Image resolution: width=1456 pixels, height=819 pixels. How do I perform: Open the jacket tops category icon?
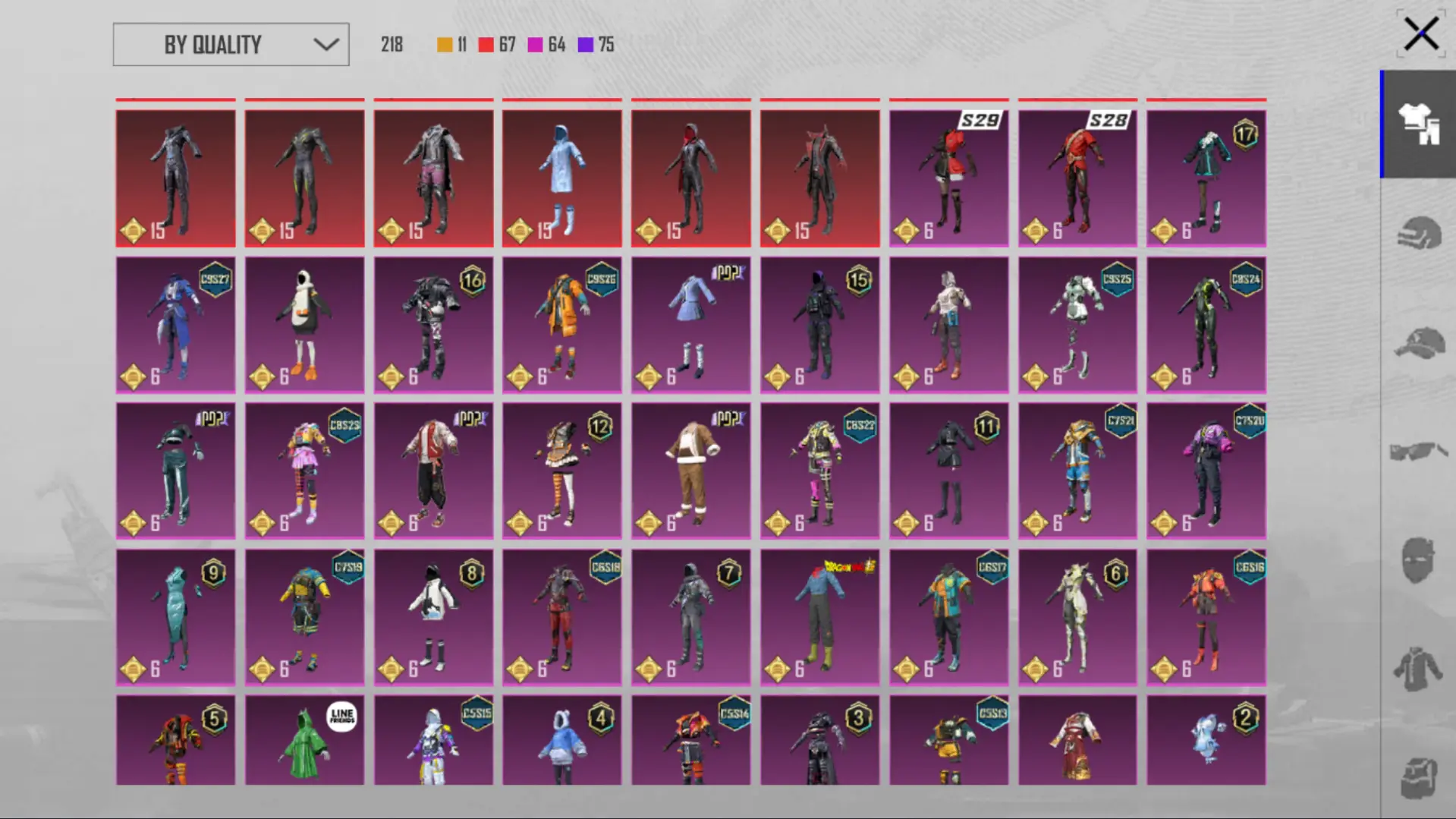tap(1418, 669)
